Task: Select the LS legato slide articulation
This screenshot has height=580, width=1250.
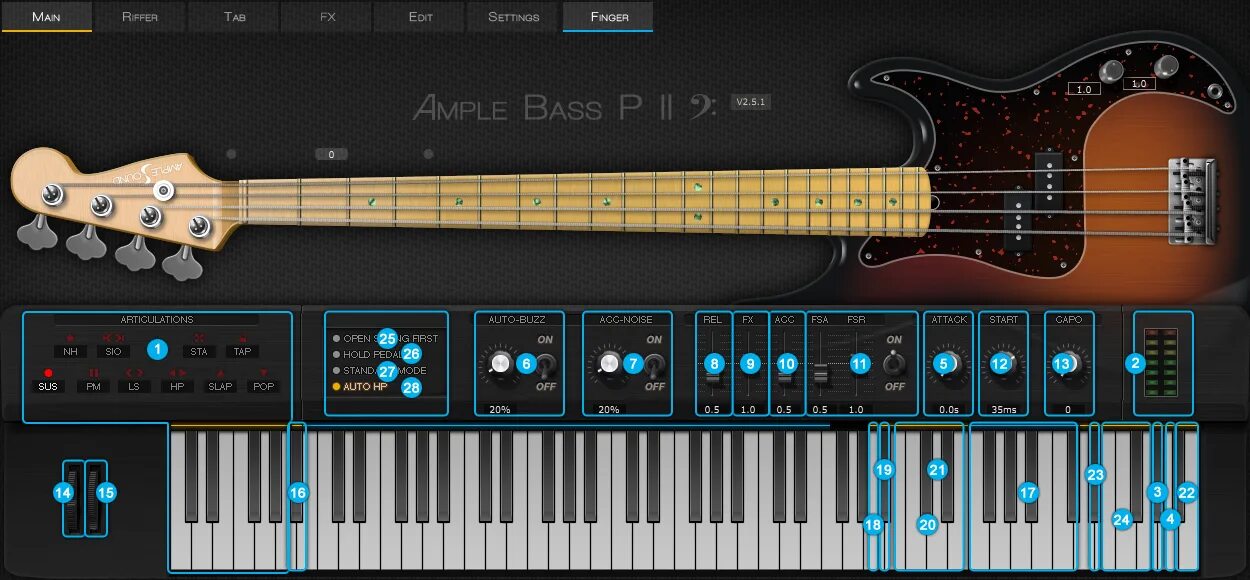Action: pos(134,386)
